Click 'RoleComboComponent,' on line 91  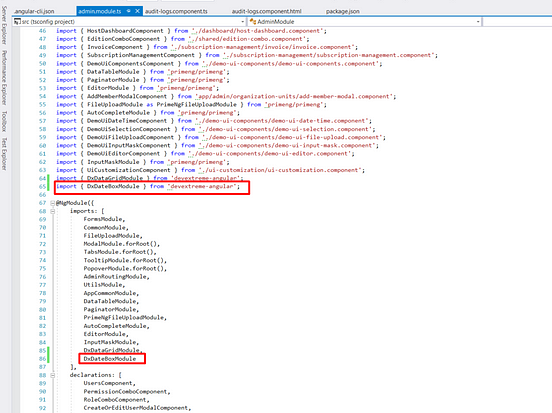116,400
